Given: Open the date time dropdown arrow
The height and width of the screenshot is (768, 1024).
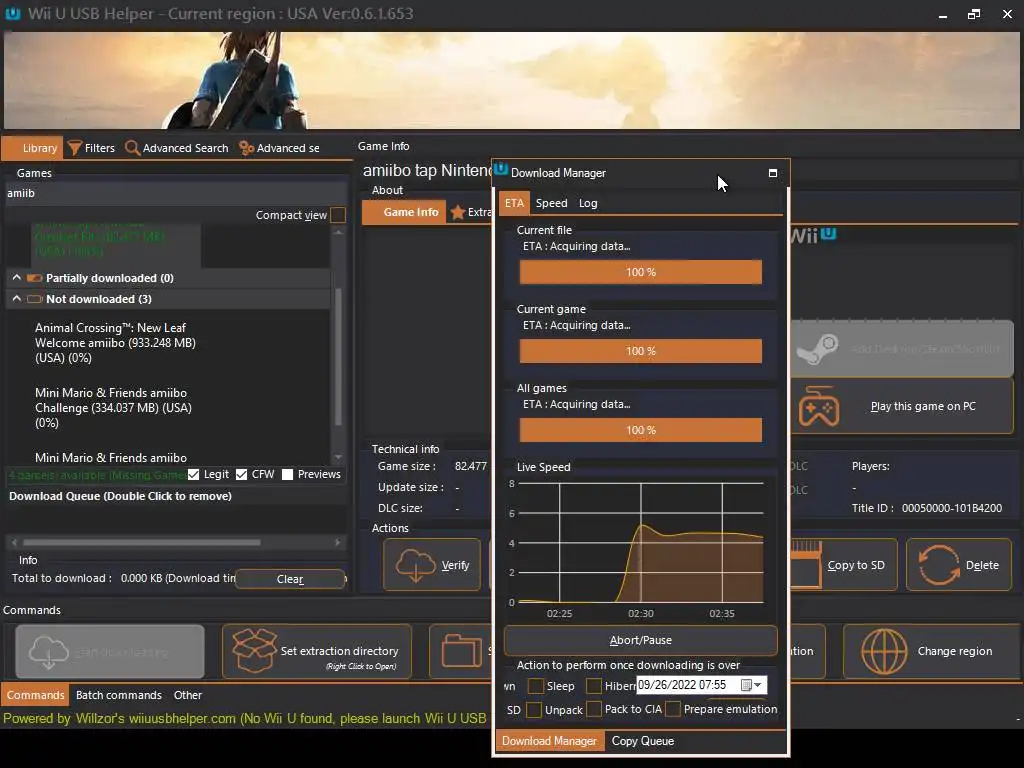Looking at the screenshot, I should pyautogui.click(x=758, y=685).
